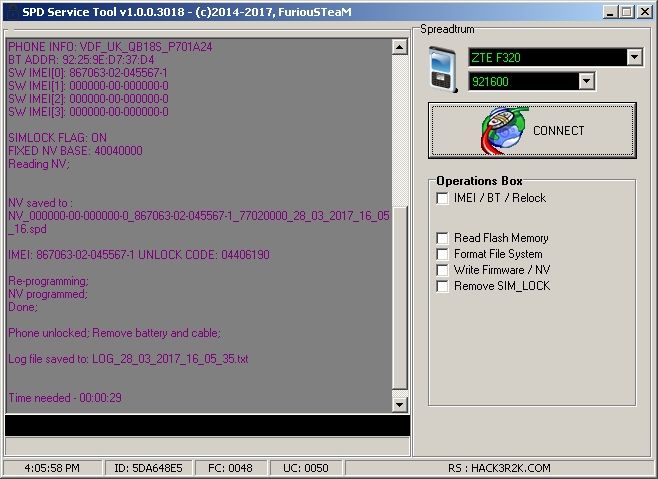Click the black progress bar
658x479 pixels.
(x=207, y=426)
